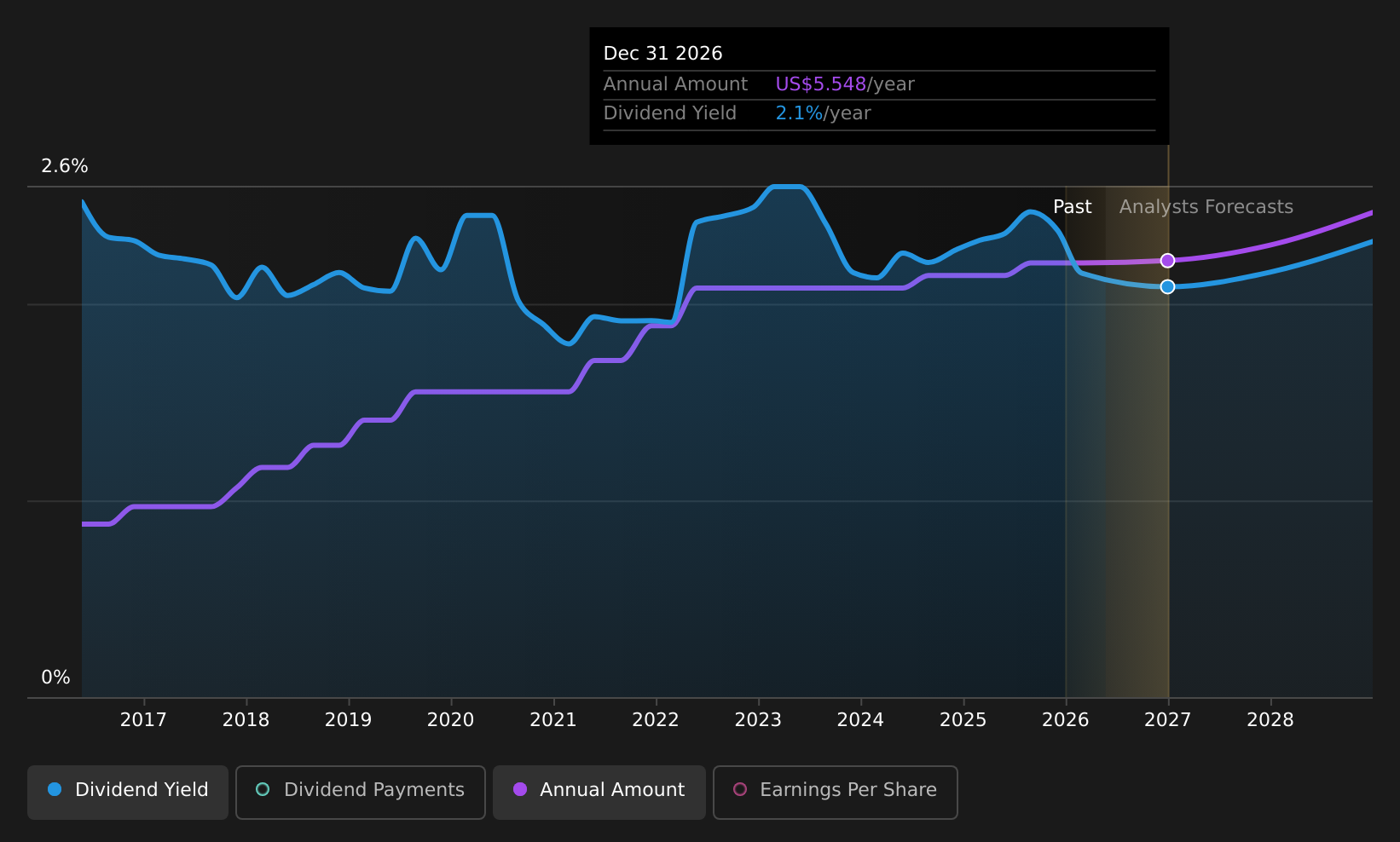The width and height of the screenshot is (1400, 842).
Task: Toggle the Dividend Yield series
Action: [x=128, y=792]
